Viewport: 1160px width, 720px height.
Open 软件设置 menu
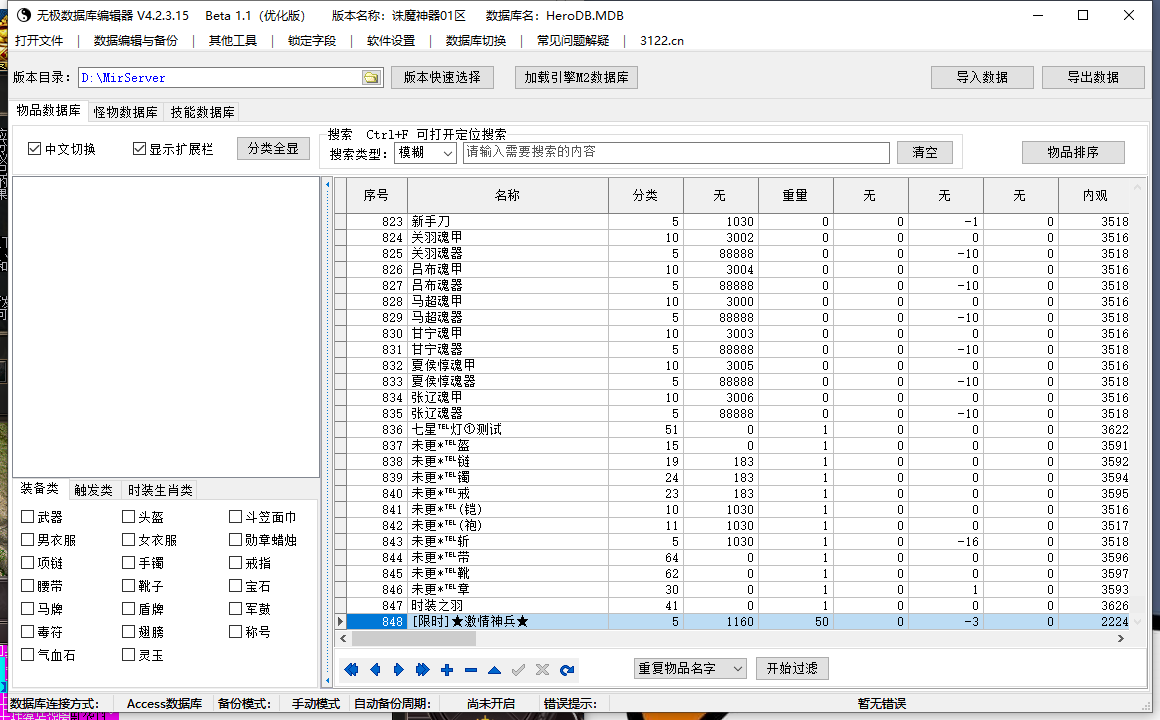391,41
